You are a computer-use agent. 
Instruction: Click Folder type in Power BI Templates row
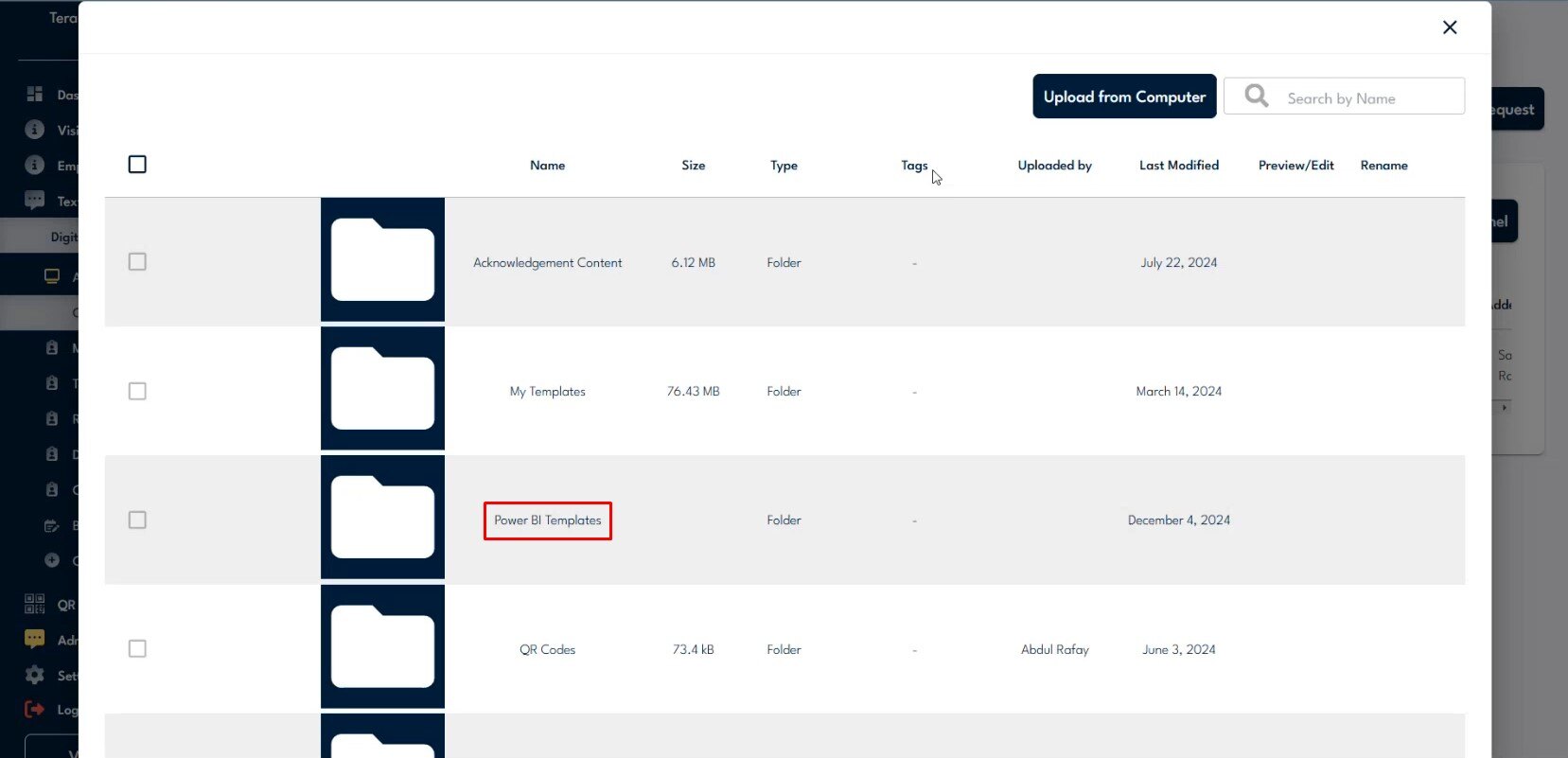pyautogui.click(x=784, y=520)
